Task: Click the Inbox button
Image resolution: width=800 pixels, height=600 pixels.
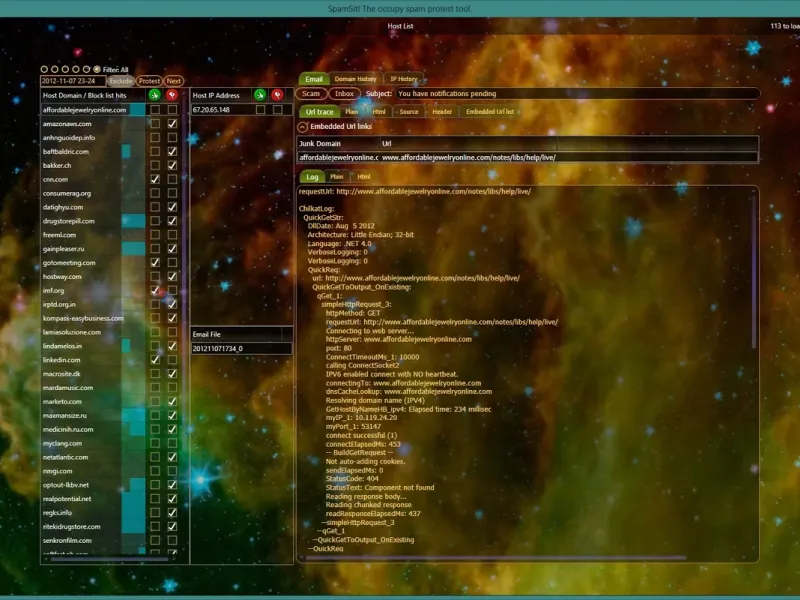Action: [x=344, y=94]
